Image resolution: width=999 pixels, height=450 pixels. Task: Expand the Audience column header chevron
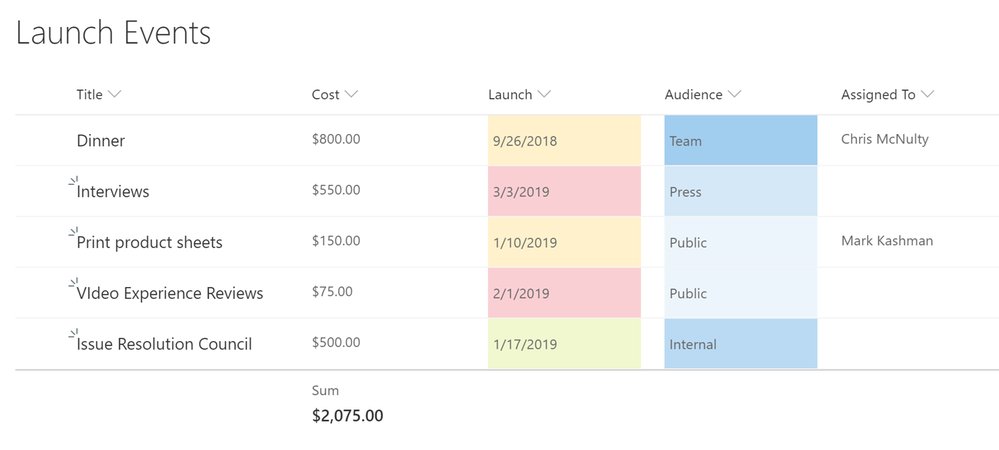coord(735,94)
